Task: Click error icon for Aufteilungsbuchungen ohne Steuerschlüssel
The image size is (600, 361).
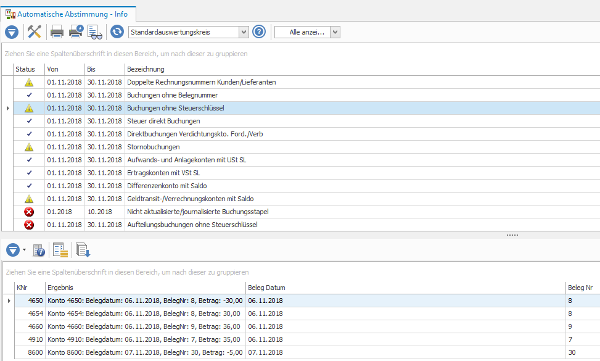Action: tap(29, 225)
